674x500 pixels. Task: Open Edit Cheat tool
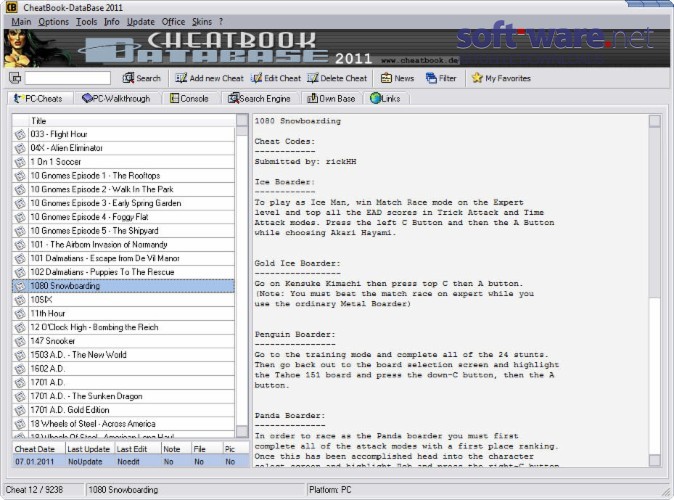coord(276,78)
